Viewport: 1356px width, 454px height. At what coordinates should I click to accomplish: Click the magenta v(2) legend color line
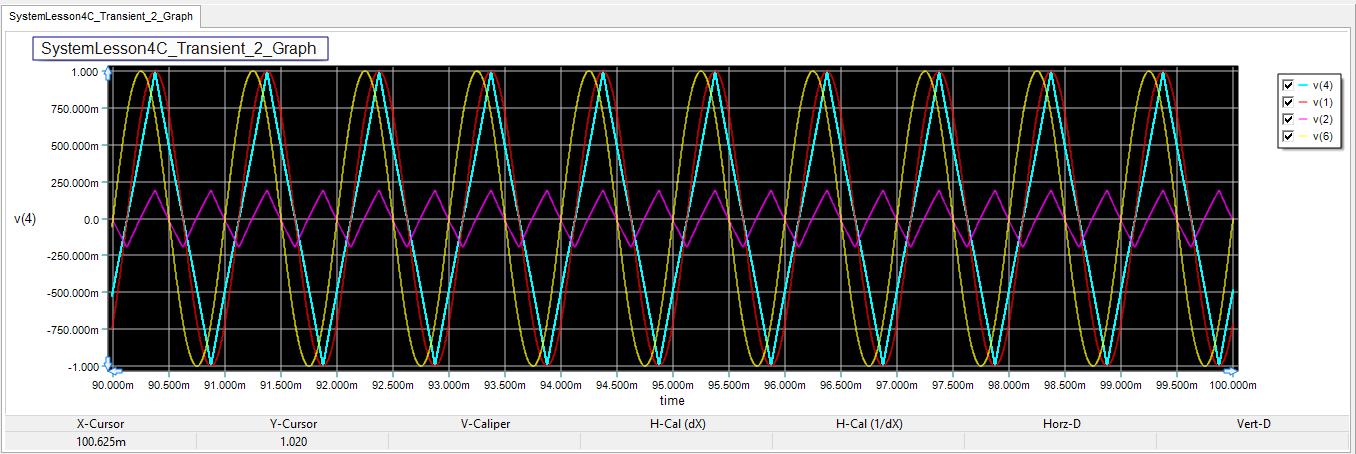click(1302, 119)
